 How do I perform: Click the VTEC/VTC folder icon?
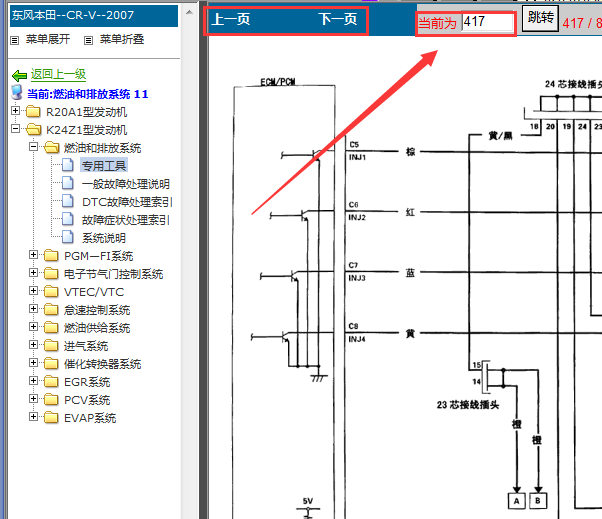tap(51, 292)
